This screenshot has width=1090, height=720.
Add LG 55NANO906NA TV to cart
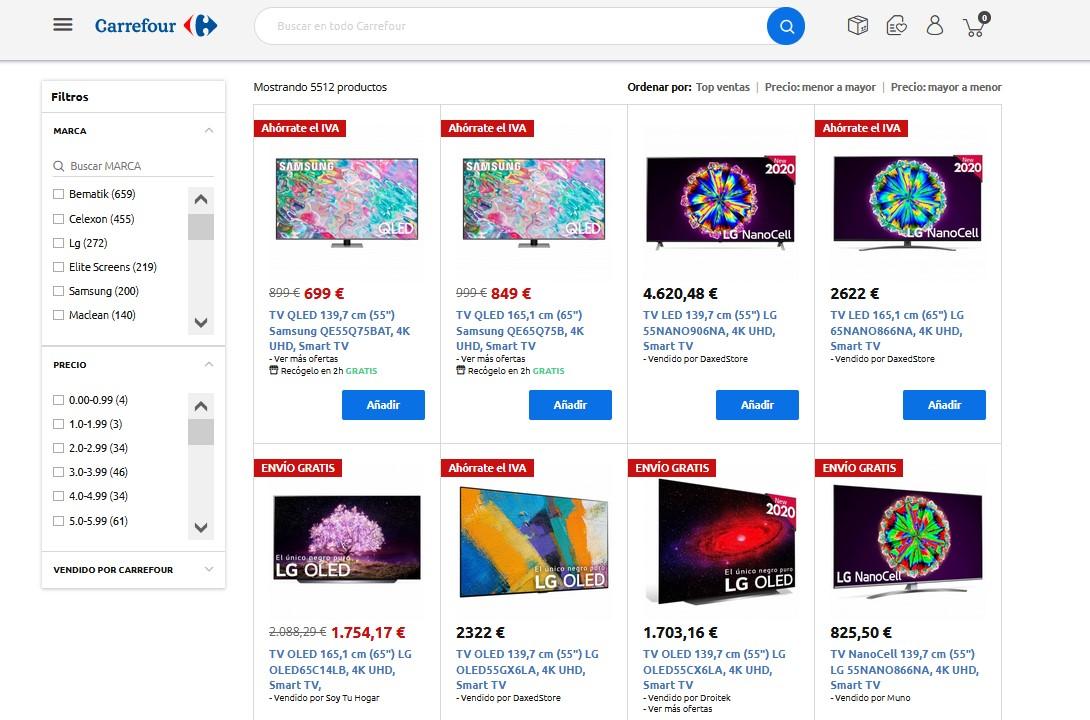757,405
